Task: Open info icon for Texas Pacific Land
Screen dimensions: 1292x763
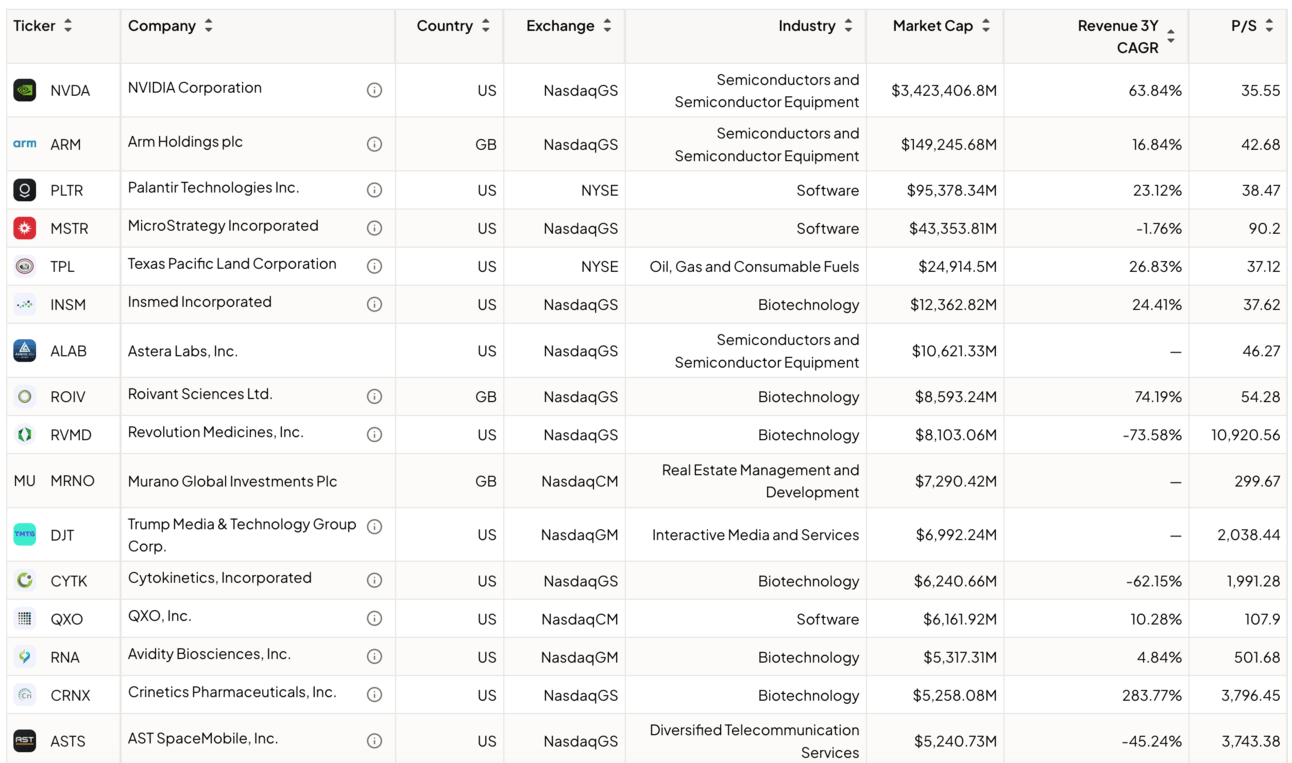Action: pyautogui.click(x=374, y=266)
